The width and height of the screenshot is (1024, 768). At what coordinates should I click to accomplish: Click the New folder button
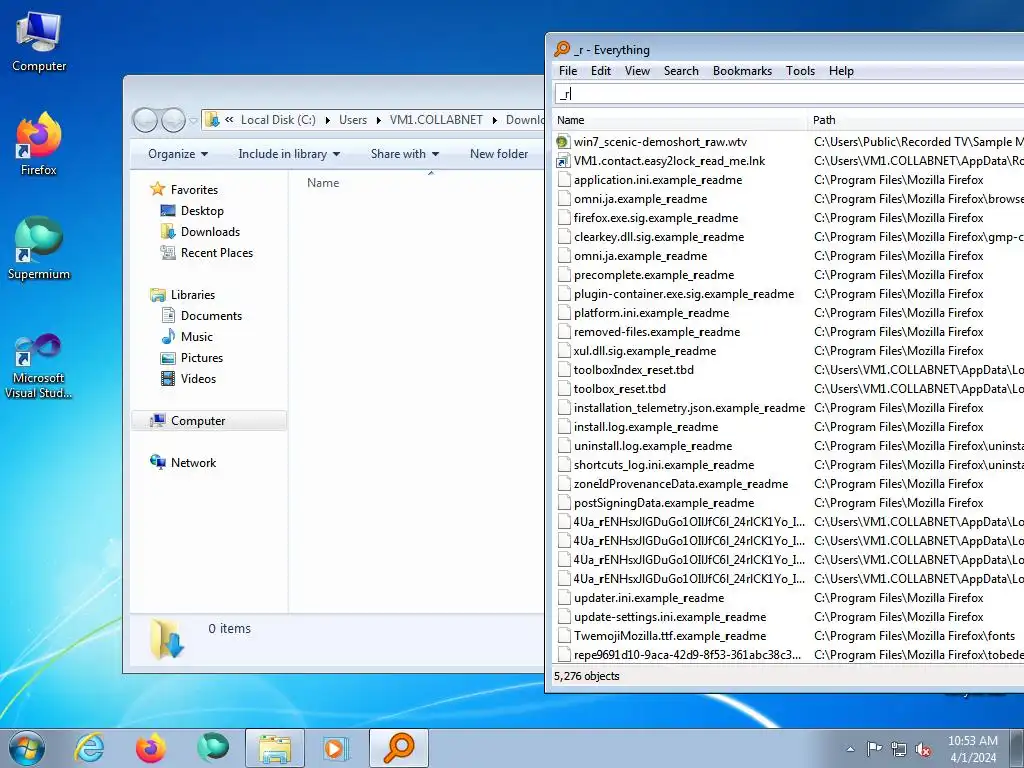499,154
